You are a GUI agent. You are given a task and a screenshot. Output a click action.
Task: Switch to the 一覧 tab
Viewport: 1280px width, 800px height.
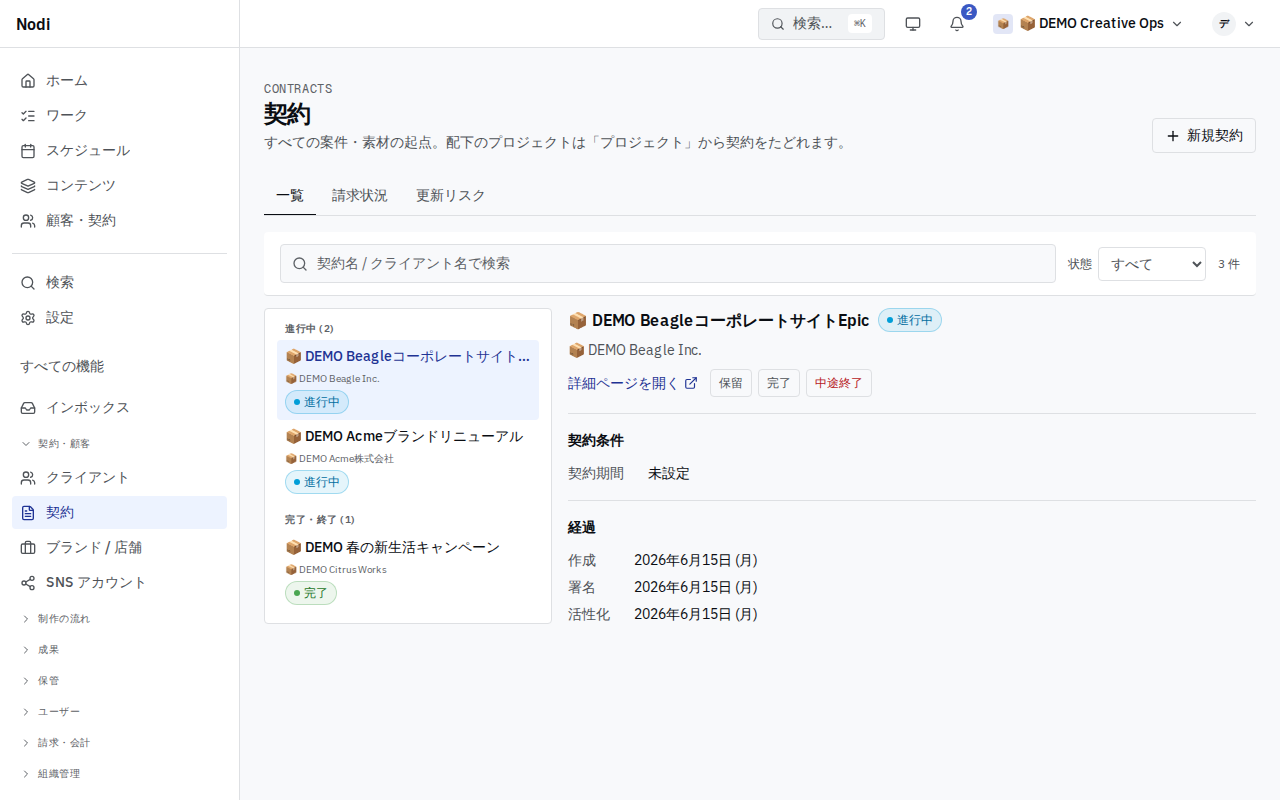(x=290, y=196)
